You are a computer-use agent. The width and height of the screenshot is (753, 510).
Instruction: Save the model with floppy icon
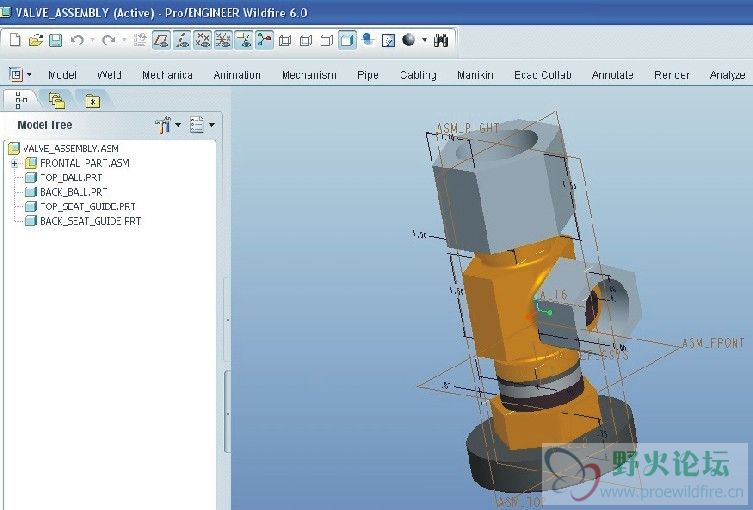[x=56, y=40]
